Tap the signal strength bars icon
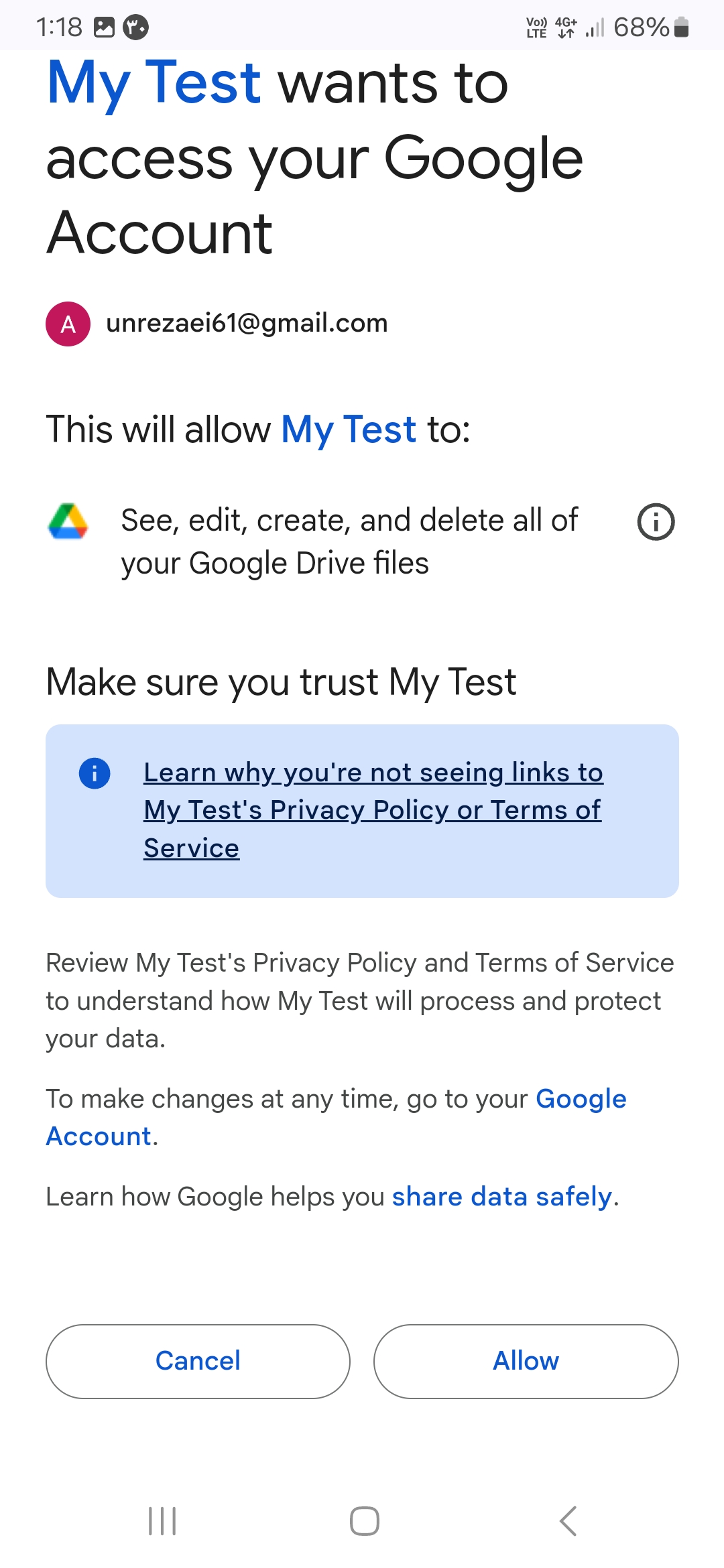This screenshot has width=724, height=1568. click(595, 27)
